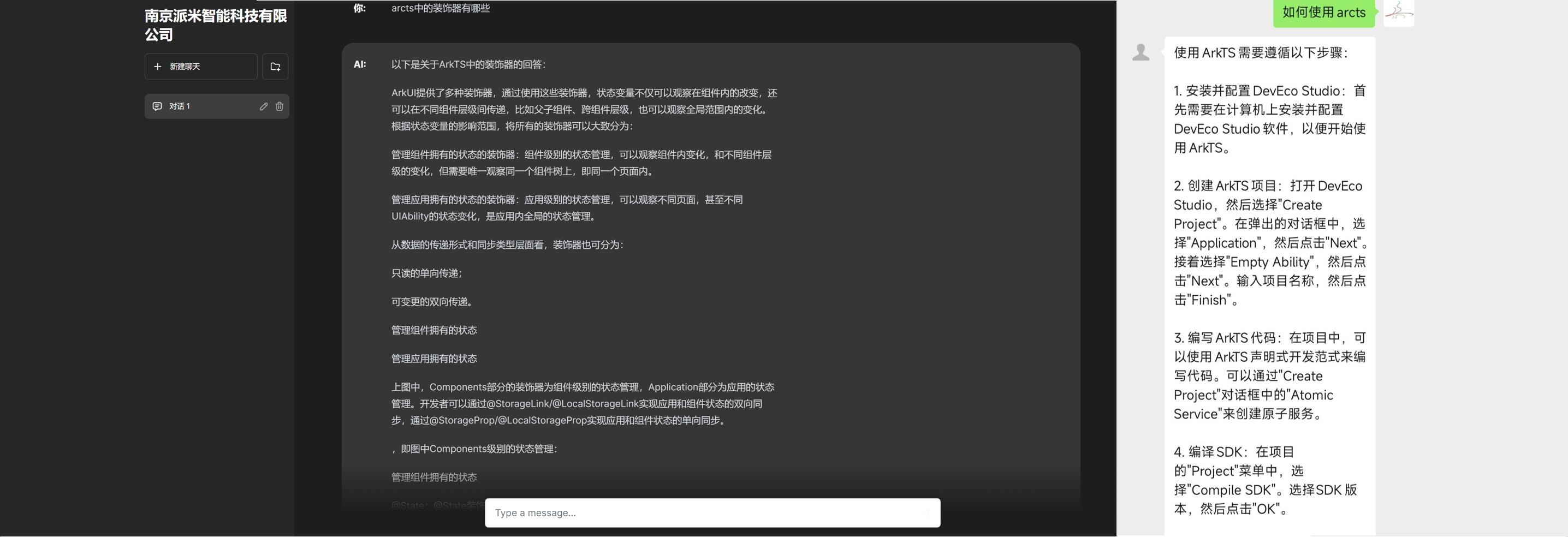Screen dimensions: 1568x537
Task: Click the new folder icon beside 新建聊天
Action: (x=275, y=66)
